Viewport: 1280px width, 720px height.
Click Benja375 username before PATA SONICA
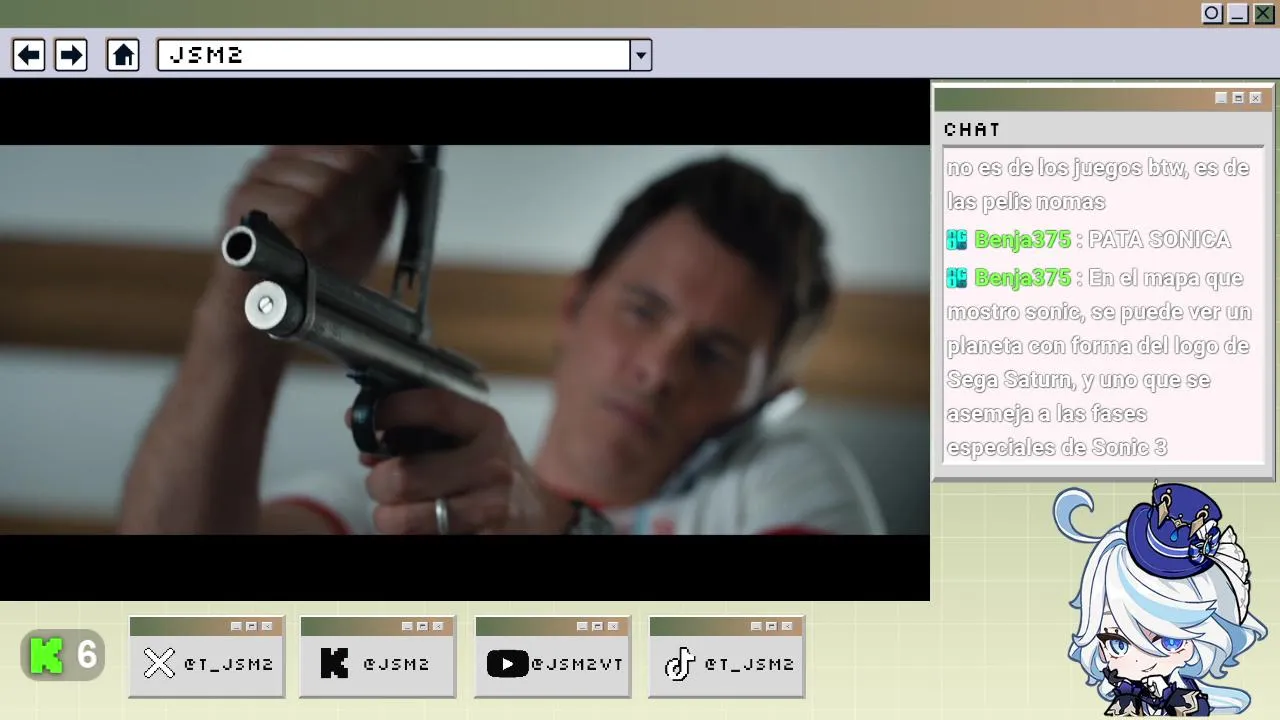(x=1022, y=240)
